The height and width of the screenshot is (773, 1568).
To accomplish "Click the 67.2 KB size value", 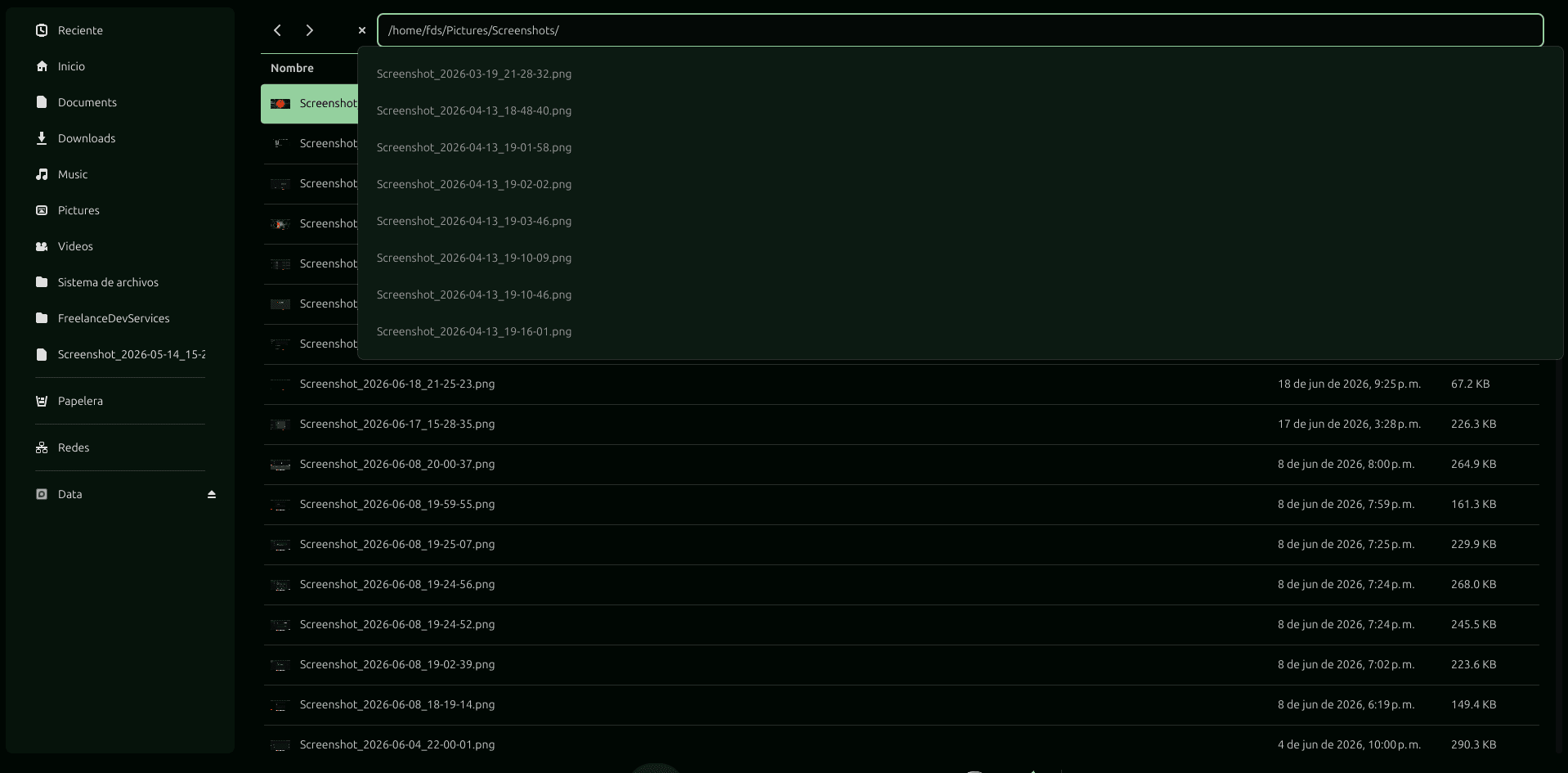I will click(x=1470, y=384).
